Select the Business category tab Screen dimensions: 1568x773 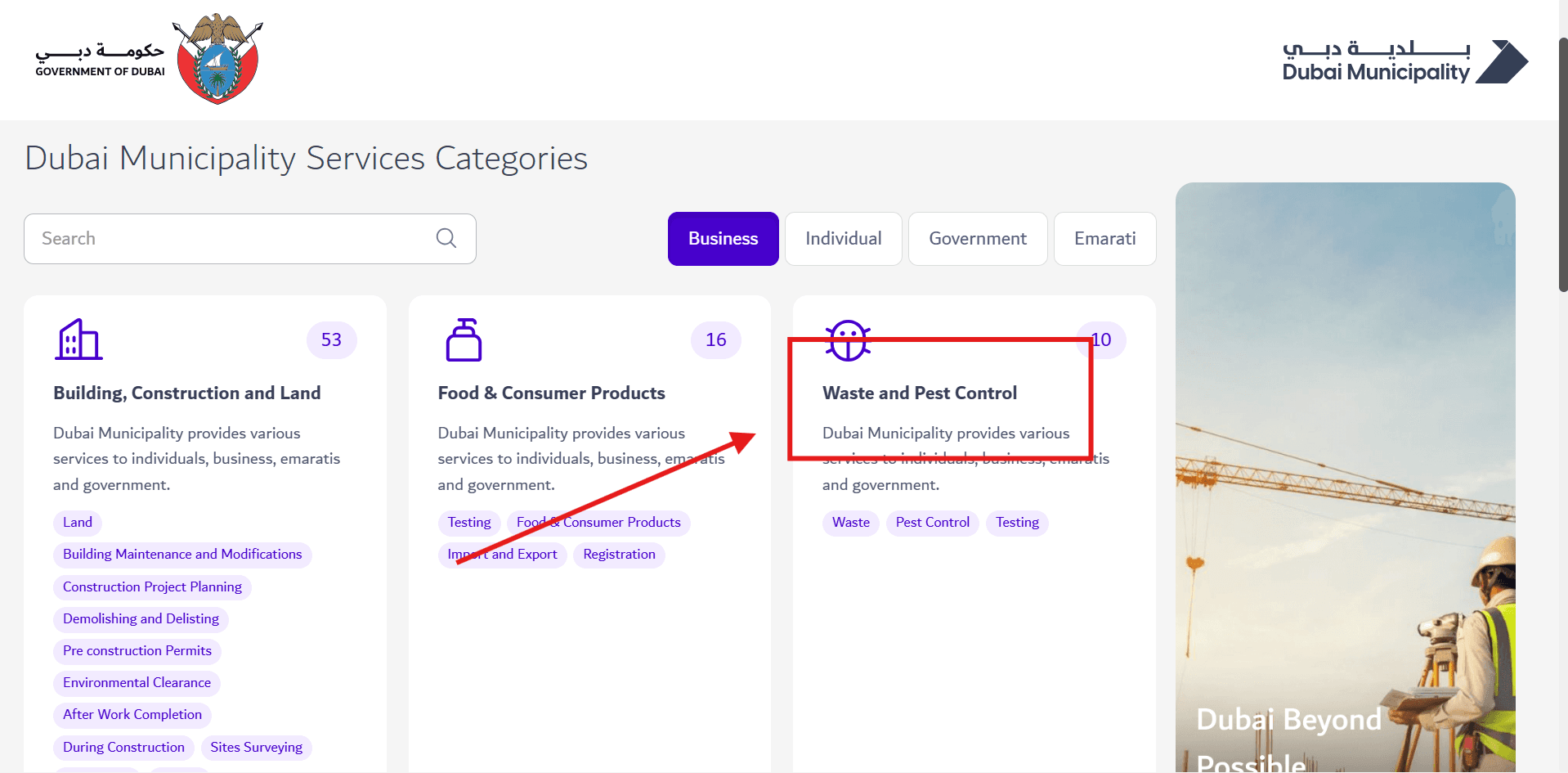(724, 239)
